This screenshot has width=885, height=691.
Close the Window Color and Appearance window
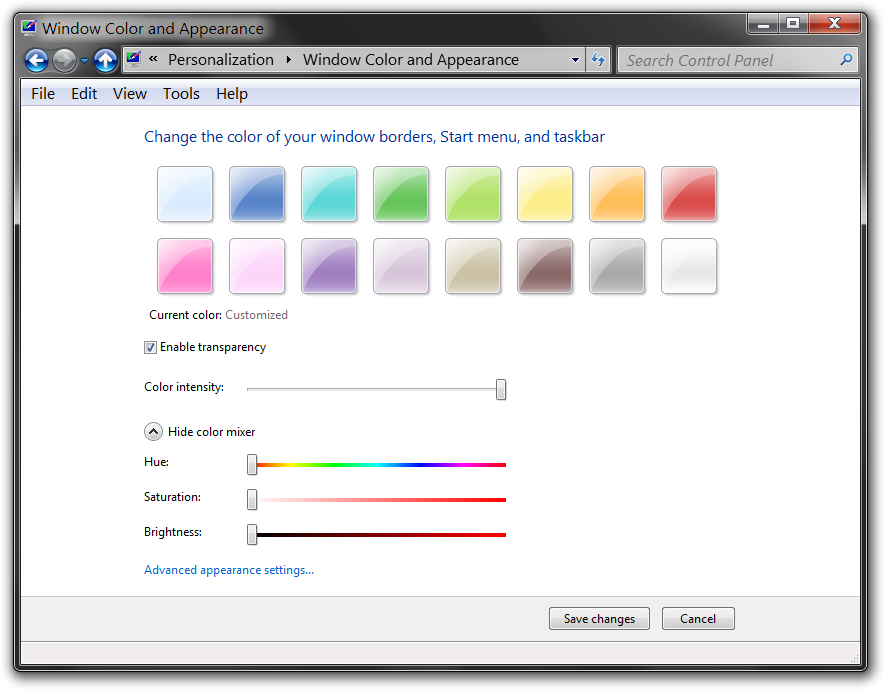point(834,24)
